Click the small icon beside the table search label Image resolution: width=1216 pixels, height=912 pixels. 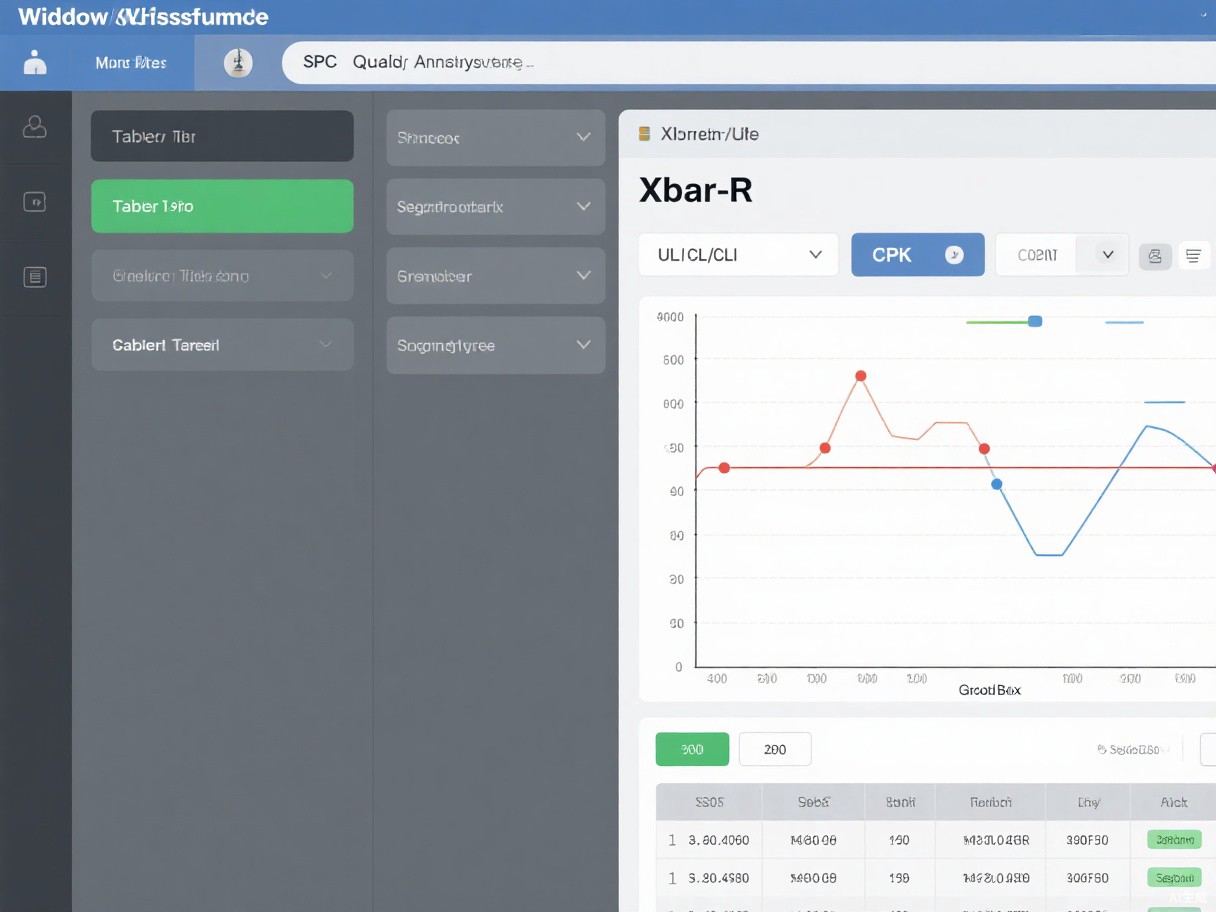tap(1101, 749)
